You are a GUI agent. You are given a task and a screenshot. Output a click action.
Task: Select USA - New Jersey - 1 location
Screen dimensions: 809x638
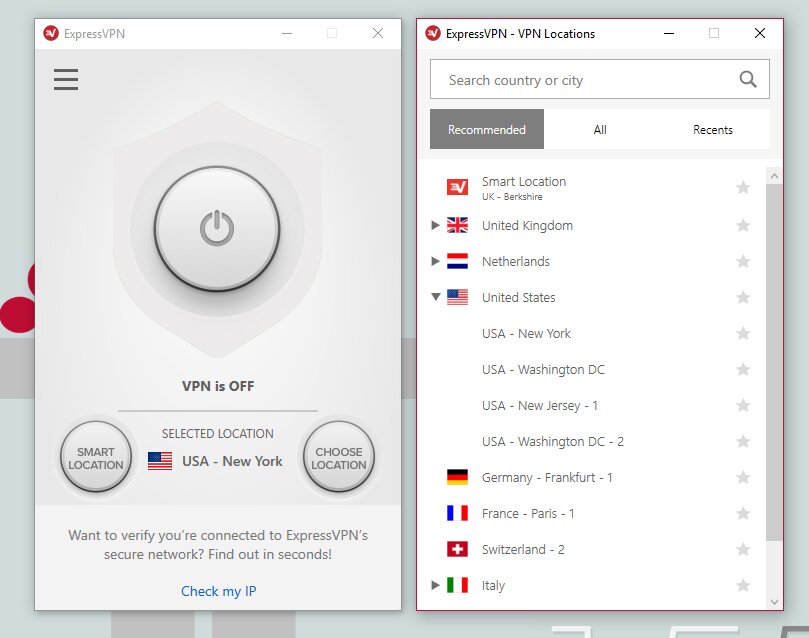pyautogui.click(x=591, y=405)
